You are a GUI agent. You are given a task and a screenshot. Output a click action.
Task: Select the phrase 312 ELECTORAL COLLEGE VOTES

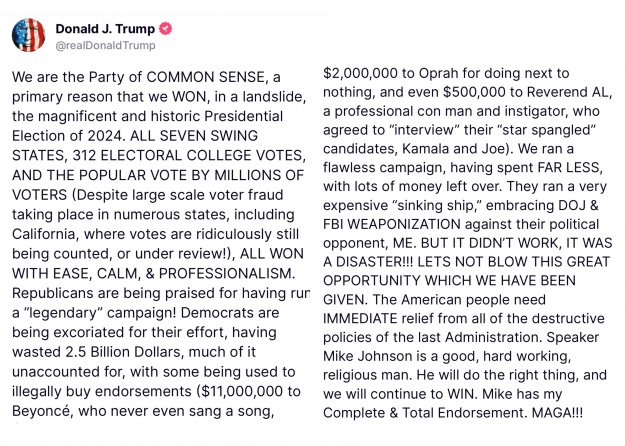[189, 155]
